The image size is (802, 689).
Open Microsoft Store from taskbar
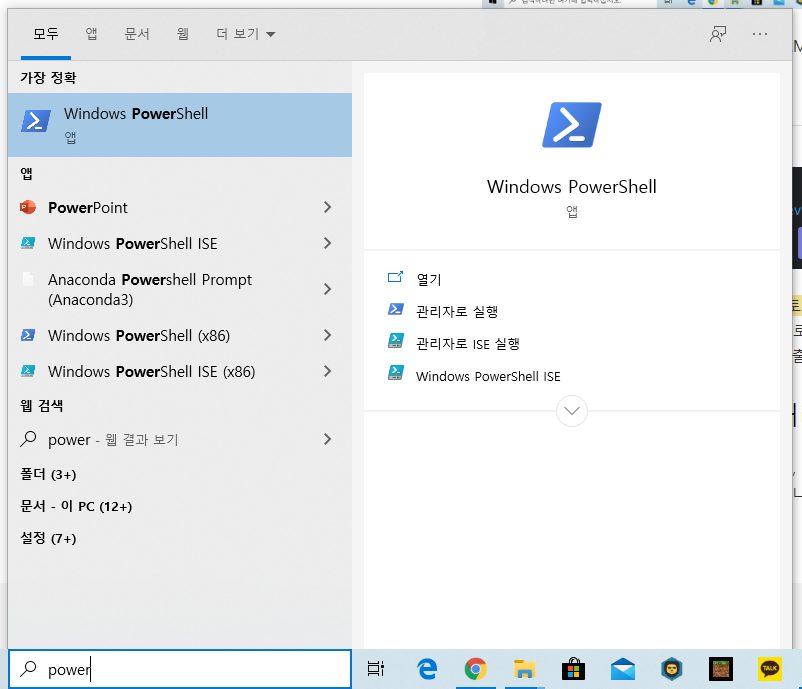point(573,669)
